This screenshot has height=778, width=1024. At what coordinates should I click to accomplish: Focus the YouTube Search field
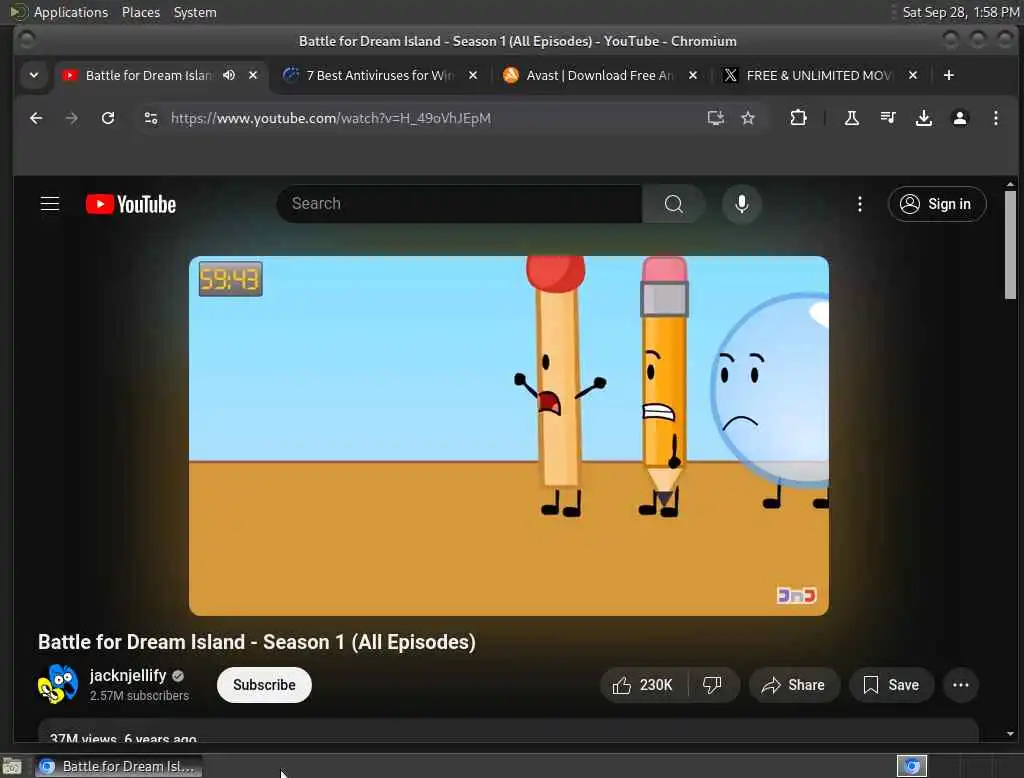click(459, 204)
